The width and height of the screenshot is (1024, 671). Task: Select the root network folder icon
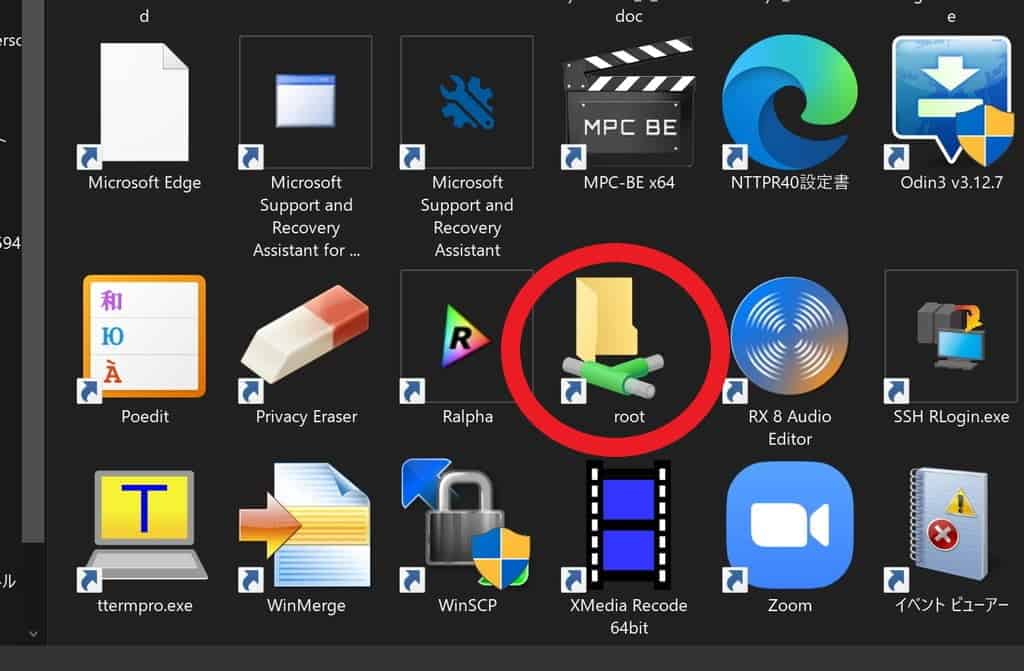click(x=614, y=338)
